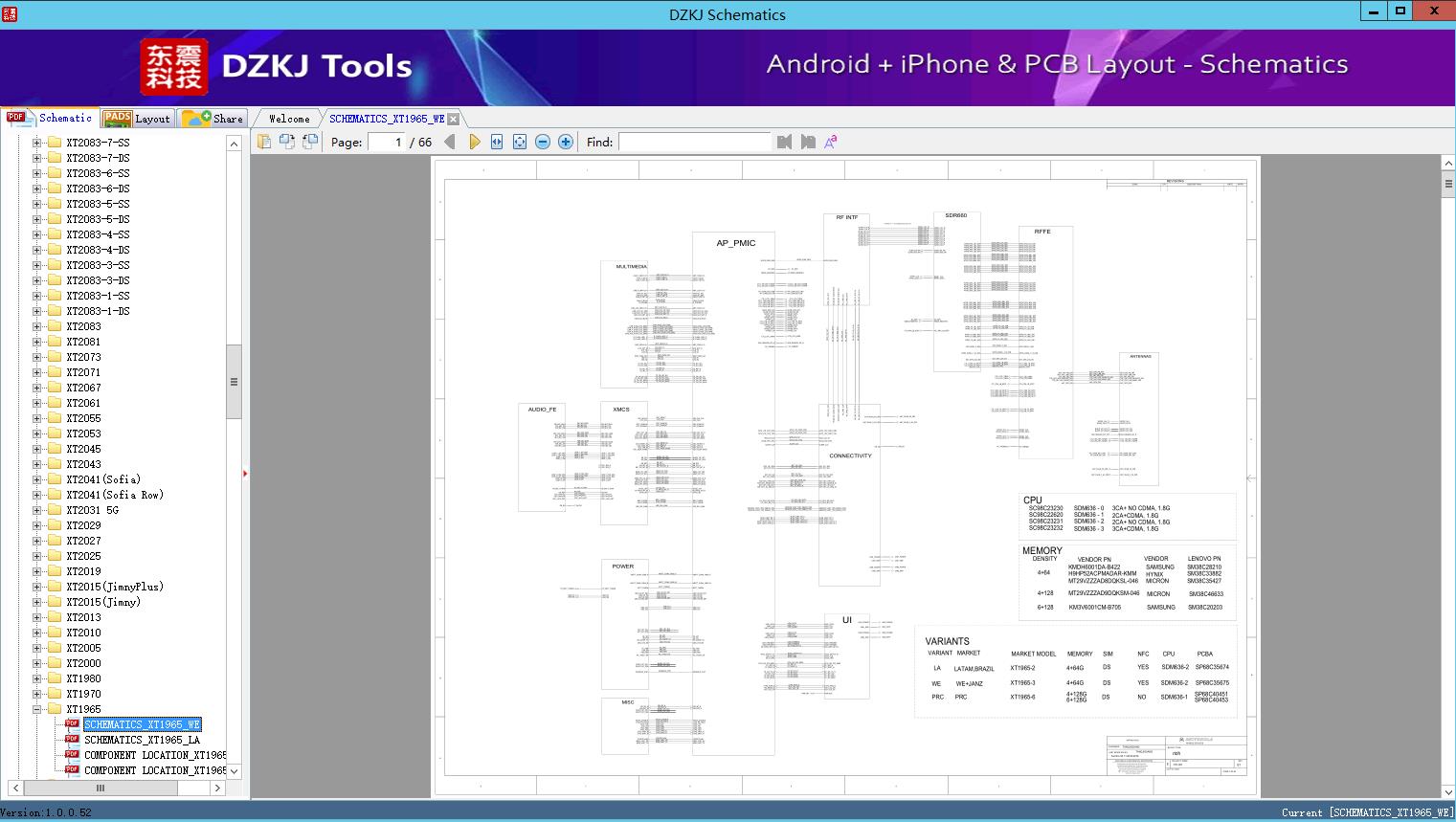Select the XT2067 folder
The width and height of the screenshot is (1456, 822).
[x=83, y=388]
